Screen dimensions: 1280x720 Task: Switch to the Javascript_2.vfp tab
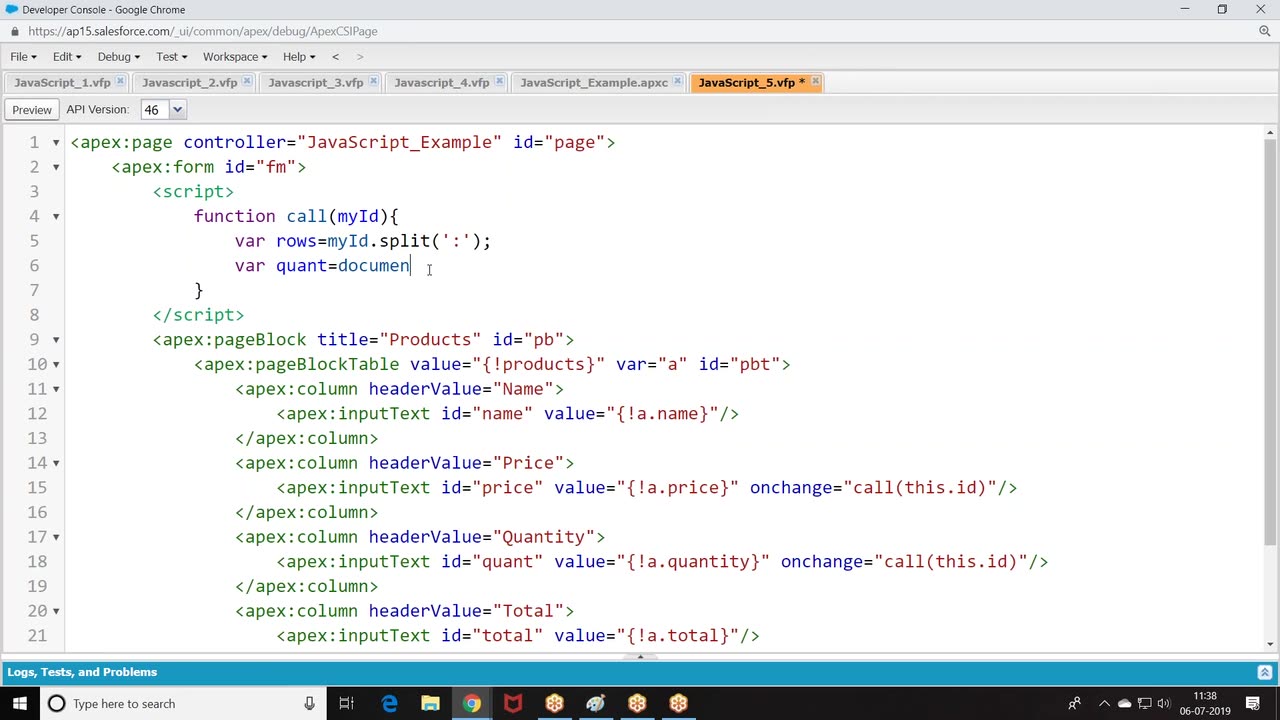tap(189, 82)
